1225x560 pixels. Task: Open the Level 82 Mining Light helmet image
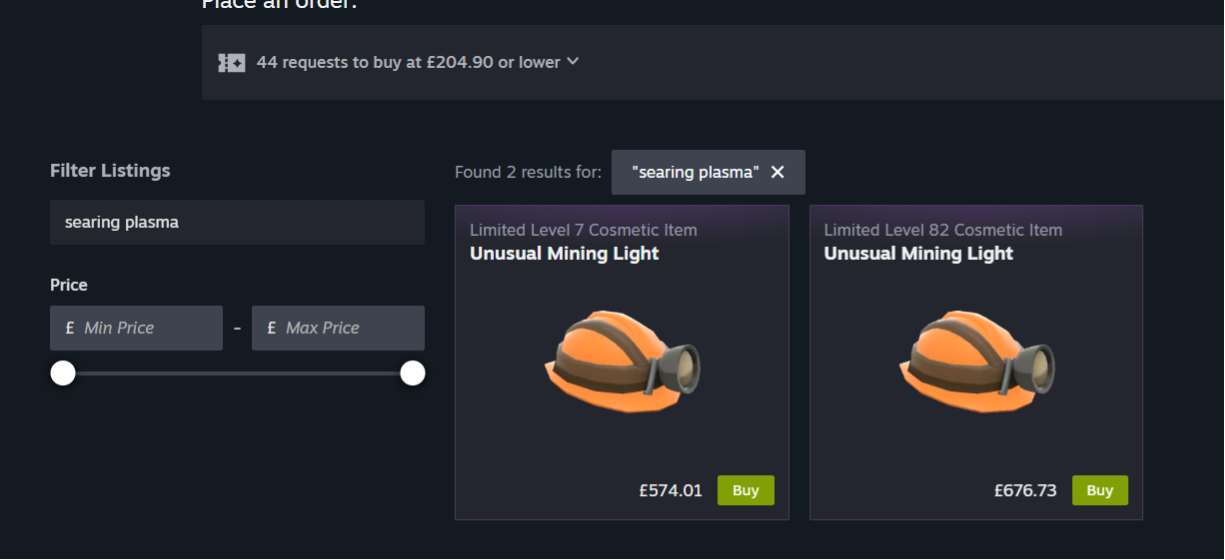[976, 360]
